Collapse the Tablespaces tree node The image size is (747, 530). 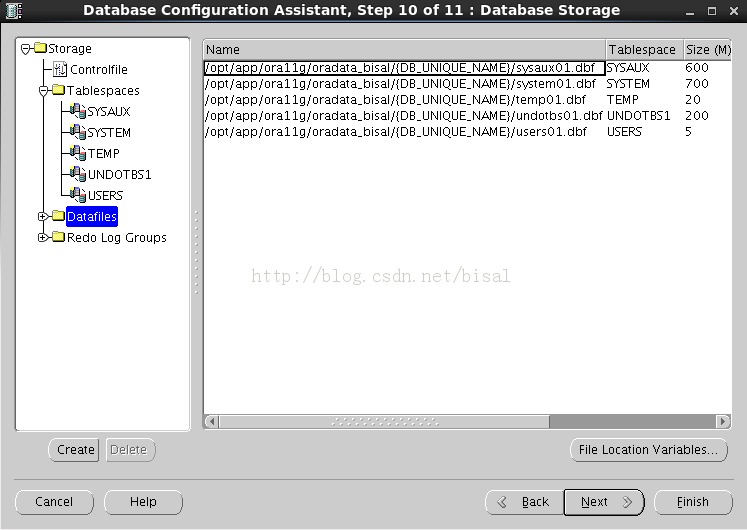[x=43, y=90]
